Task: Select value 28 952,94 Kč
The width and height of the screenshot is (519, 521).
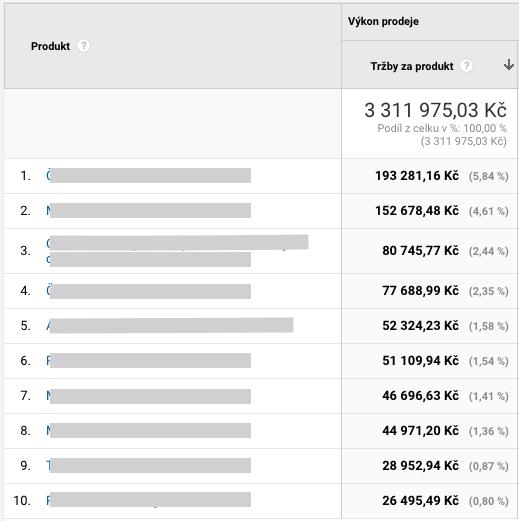Action: [x=420, y=466]
